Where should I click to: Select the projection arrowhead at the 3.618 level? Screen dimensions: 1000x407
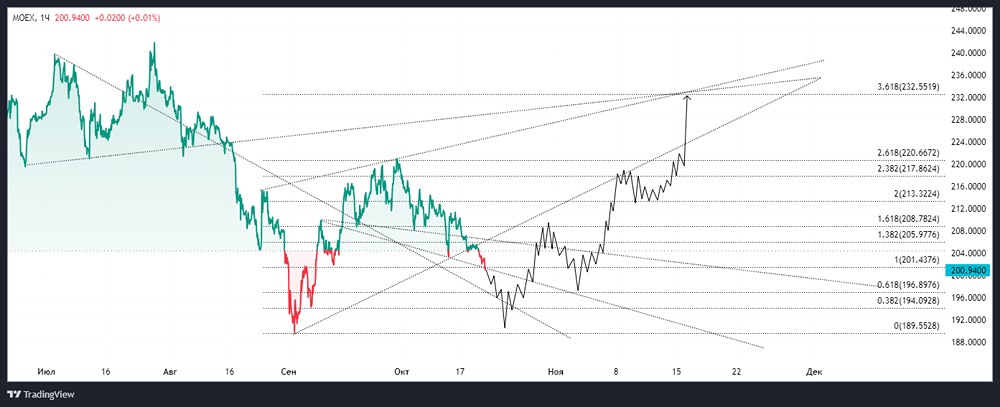click(687, 97)
